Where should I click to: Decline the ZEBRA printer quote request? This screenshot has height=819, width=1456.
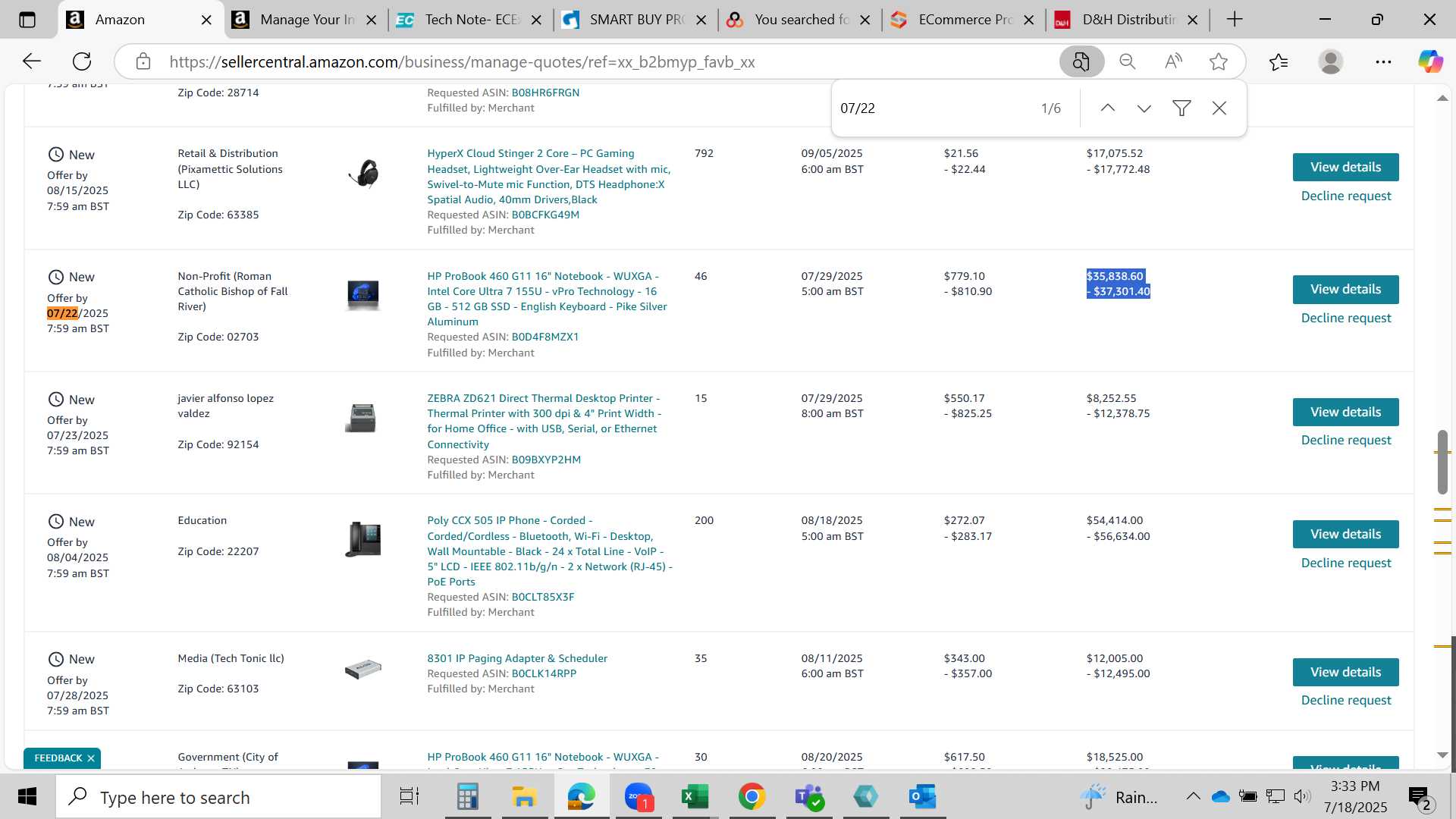pyautogui.click(x=1346, y=440)
